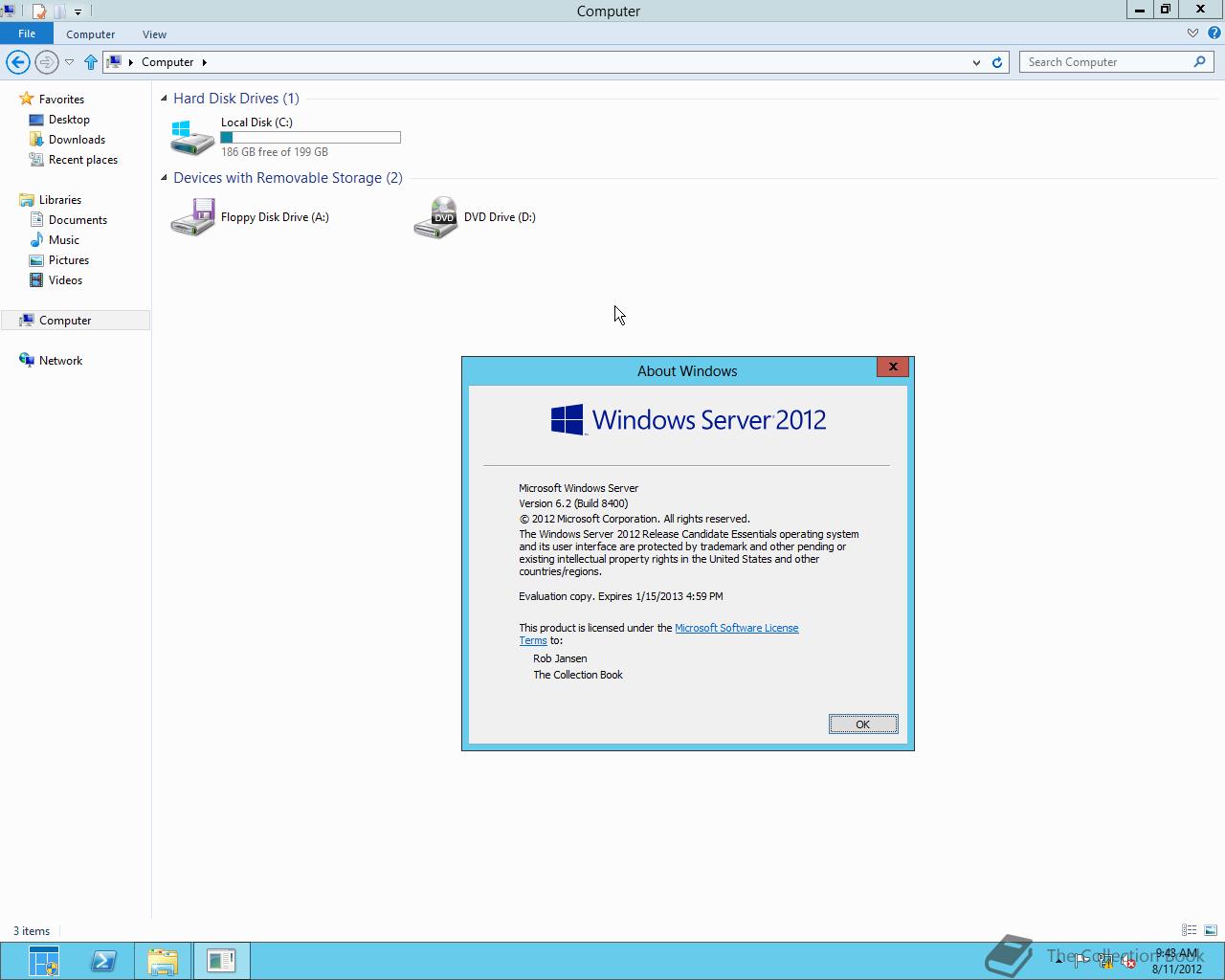Open Customize Quick Access Toolbar dropdown
Viewport: 1225px width, 980px height.
78,11
